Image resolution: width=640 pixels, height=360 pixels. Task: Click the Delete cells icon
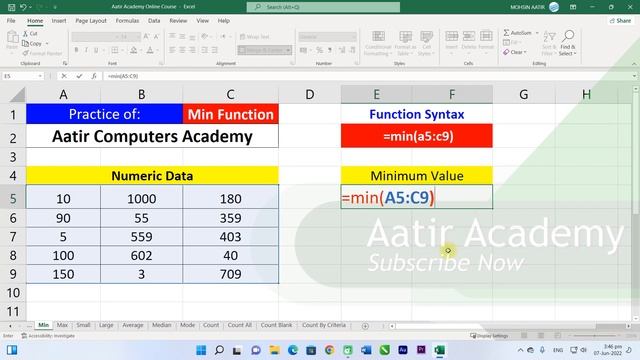pyautogui.click(x=469, y=36)
